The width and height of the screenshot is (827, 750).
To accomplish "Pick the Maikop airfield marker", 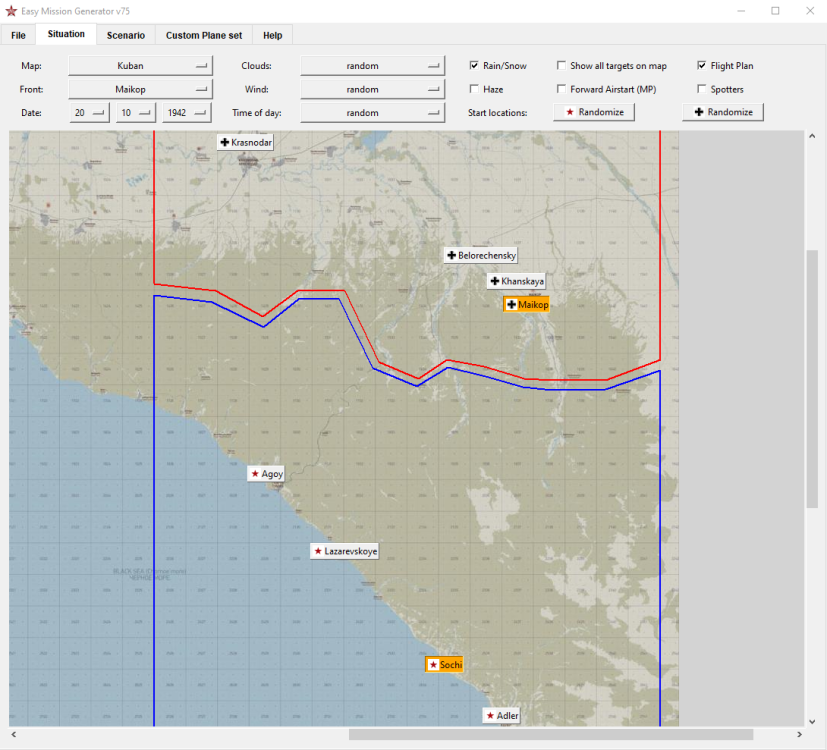I will tap(527, 304).
